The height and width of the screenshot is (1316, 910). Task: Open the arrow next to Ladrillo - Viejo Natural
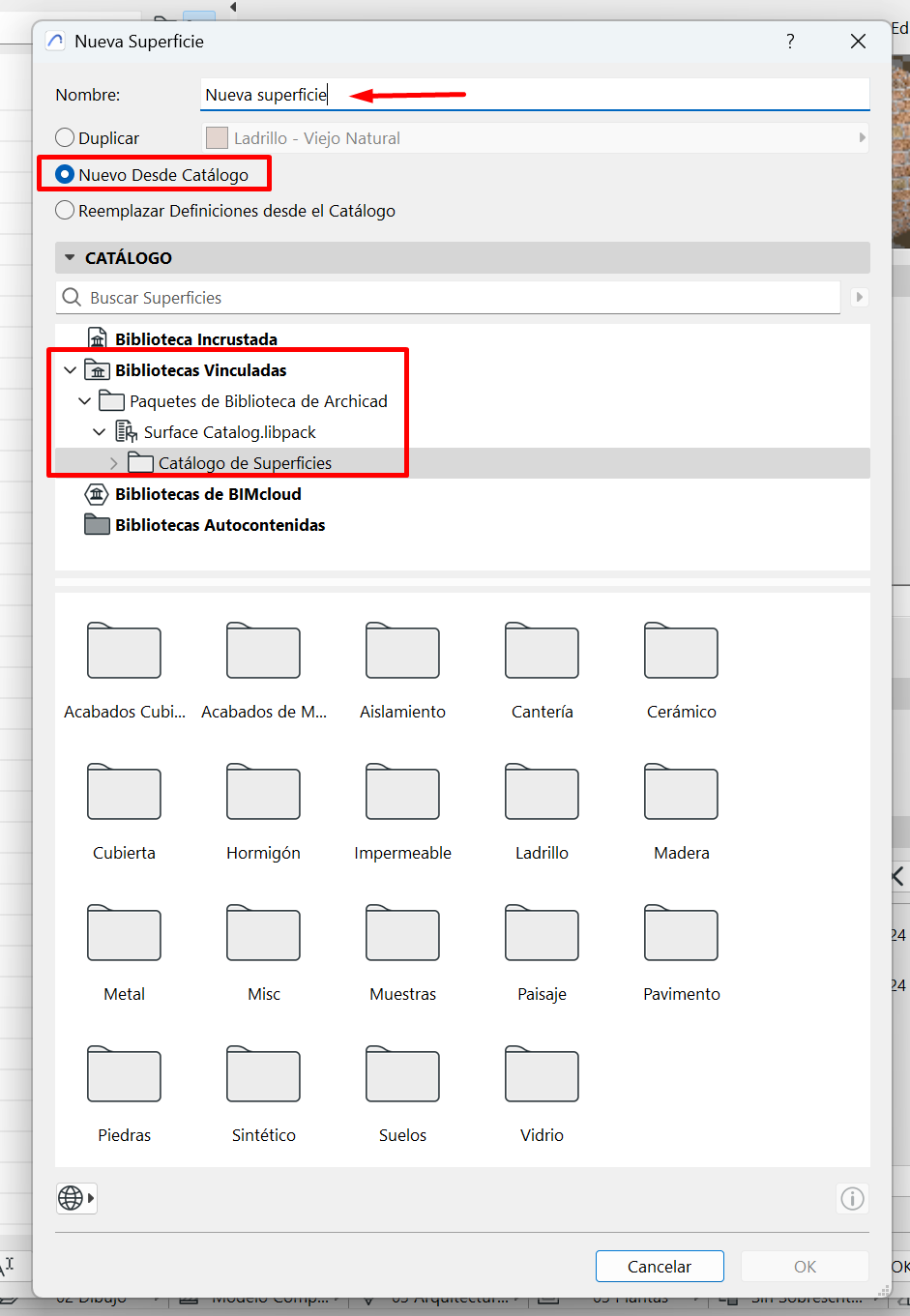pos(862,137)
